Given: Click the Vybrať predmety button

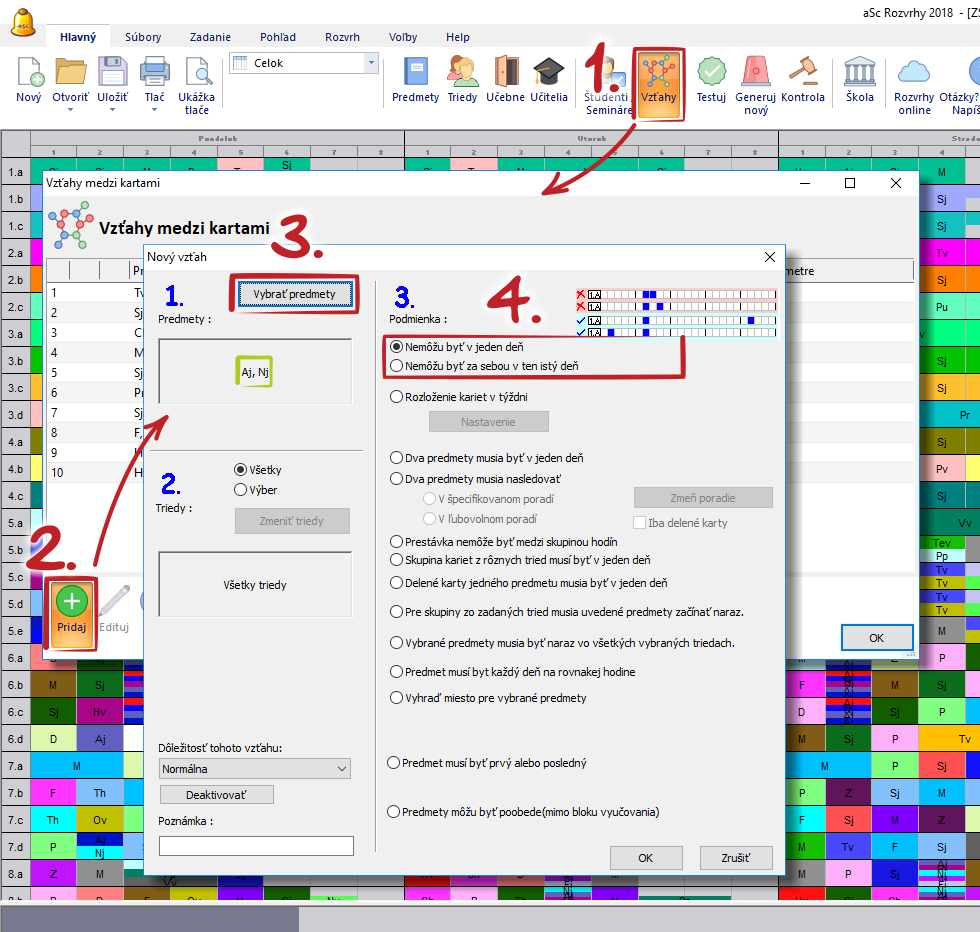Looking at the screenshot, I should (295, 295).
